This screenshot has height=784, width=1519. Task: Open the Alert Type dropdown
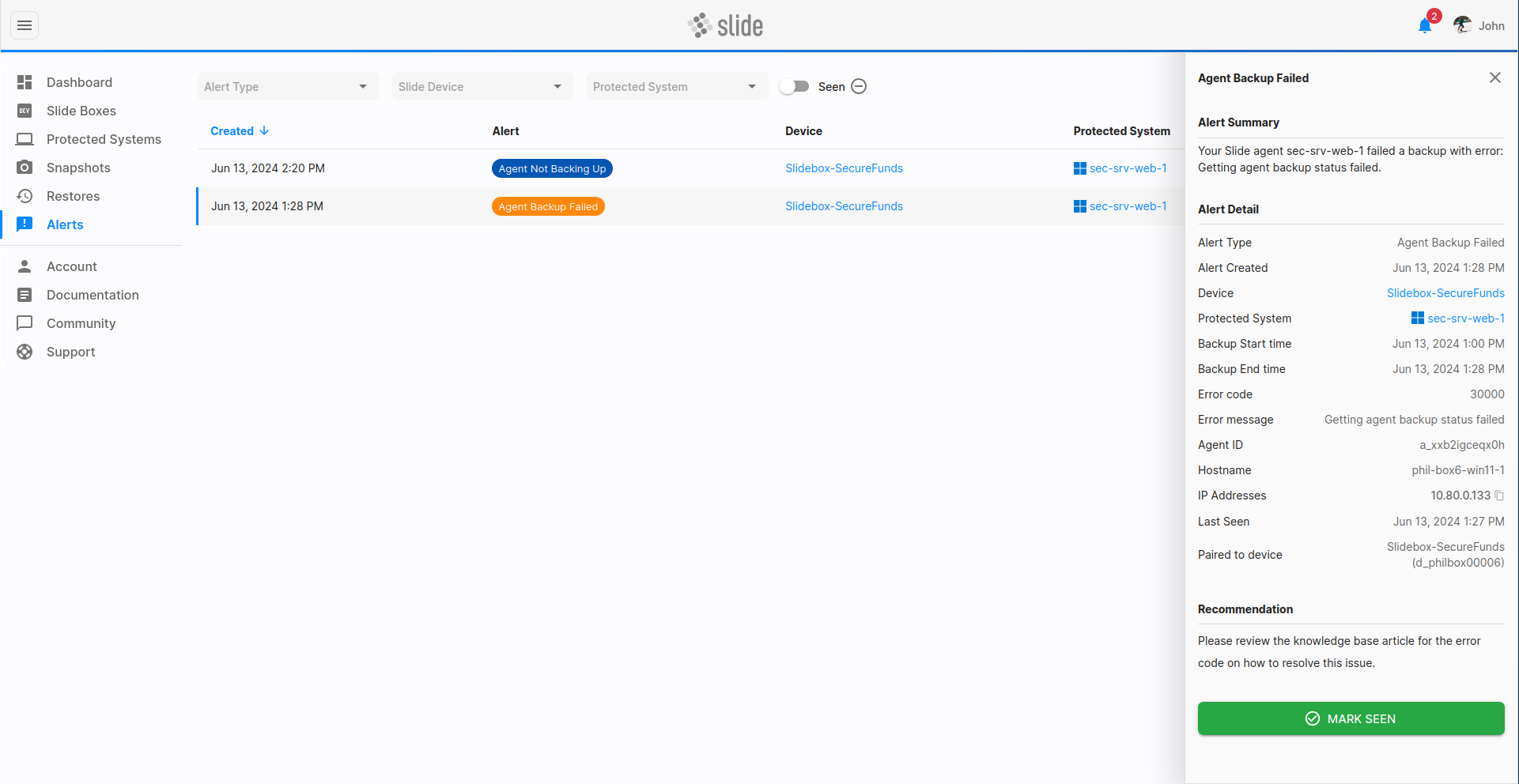(x=289, y=86)
